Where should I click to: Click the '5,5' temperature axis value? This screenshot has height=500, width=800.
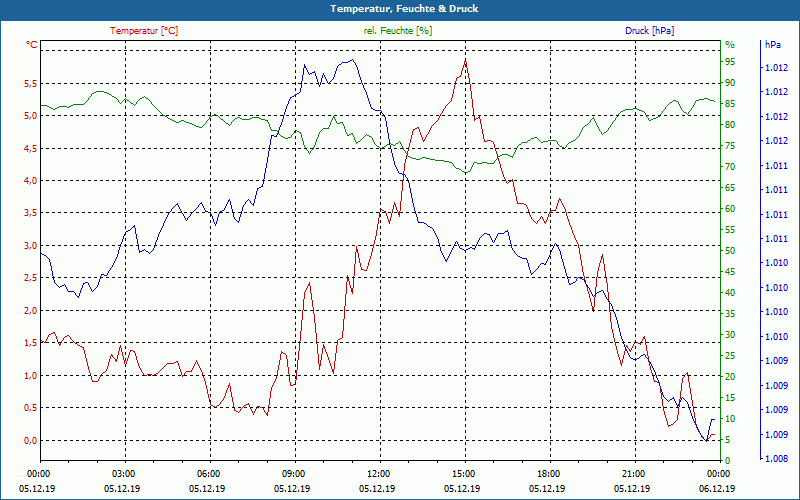31,83
